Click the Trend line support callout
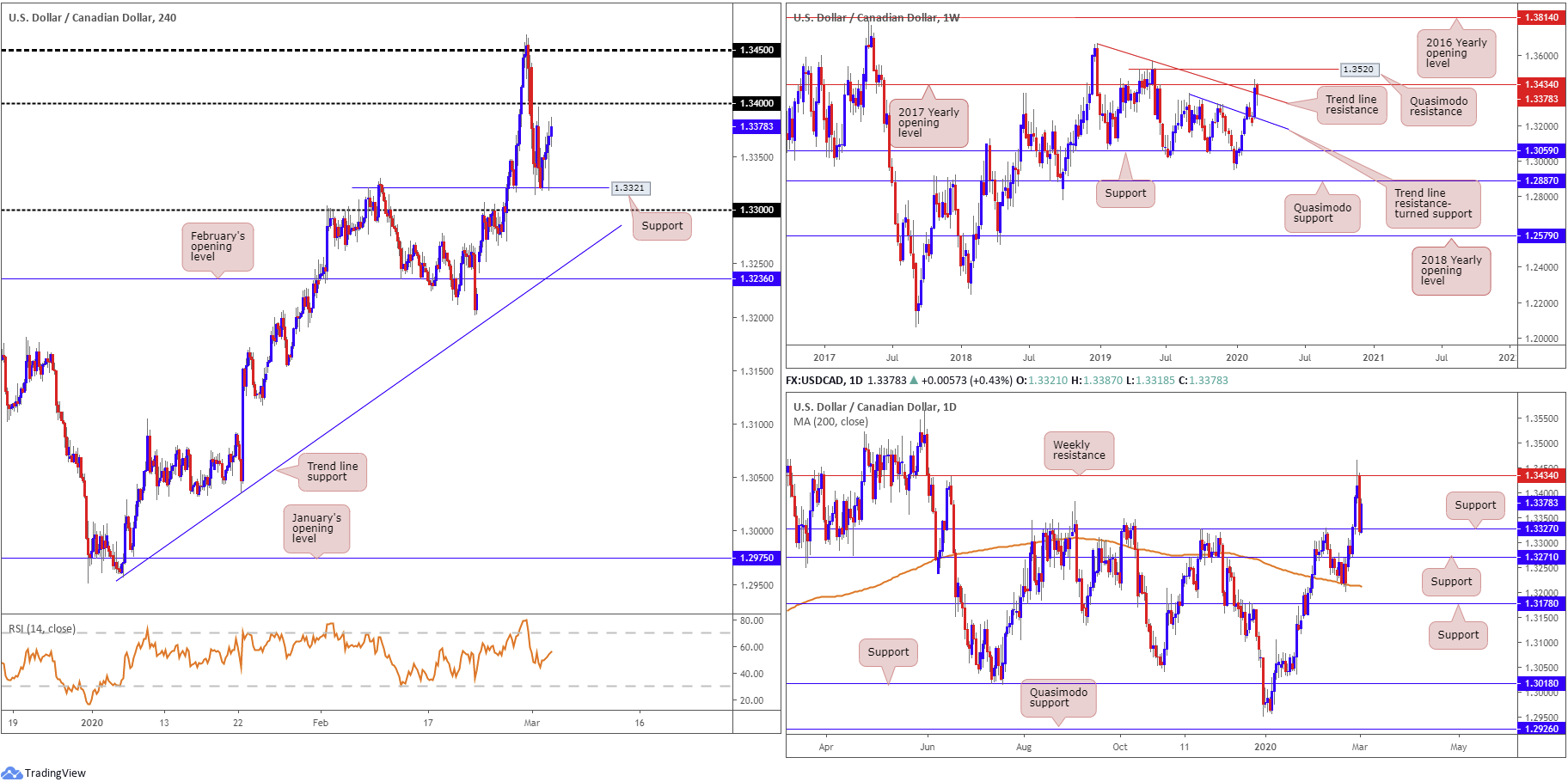 [333, 472]
